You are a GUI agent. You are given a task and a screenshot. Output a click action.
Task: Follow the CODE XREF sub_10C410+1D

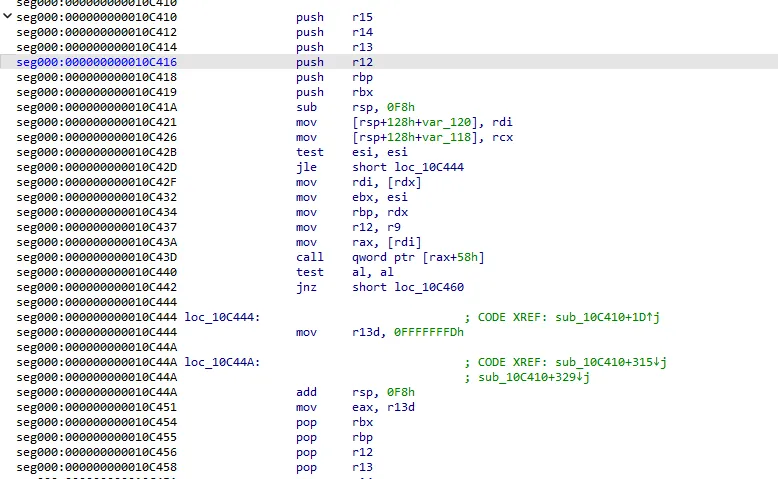pos(607,317)
